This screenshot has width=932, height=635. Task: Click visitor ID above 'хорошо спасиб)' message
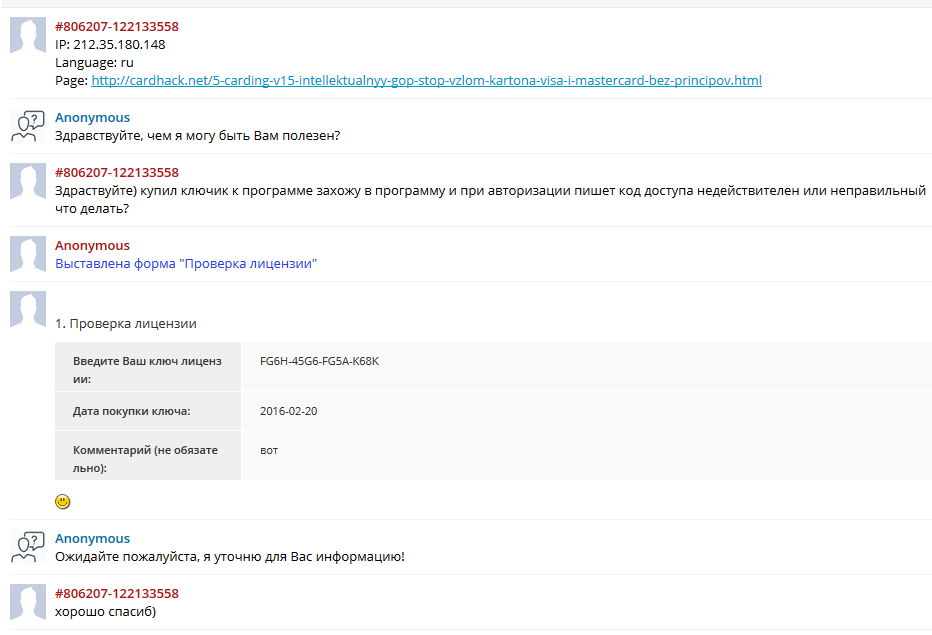tap(116, 593)
